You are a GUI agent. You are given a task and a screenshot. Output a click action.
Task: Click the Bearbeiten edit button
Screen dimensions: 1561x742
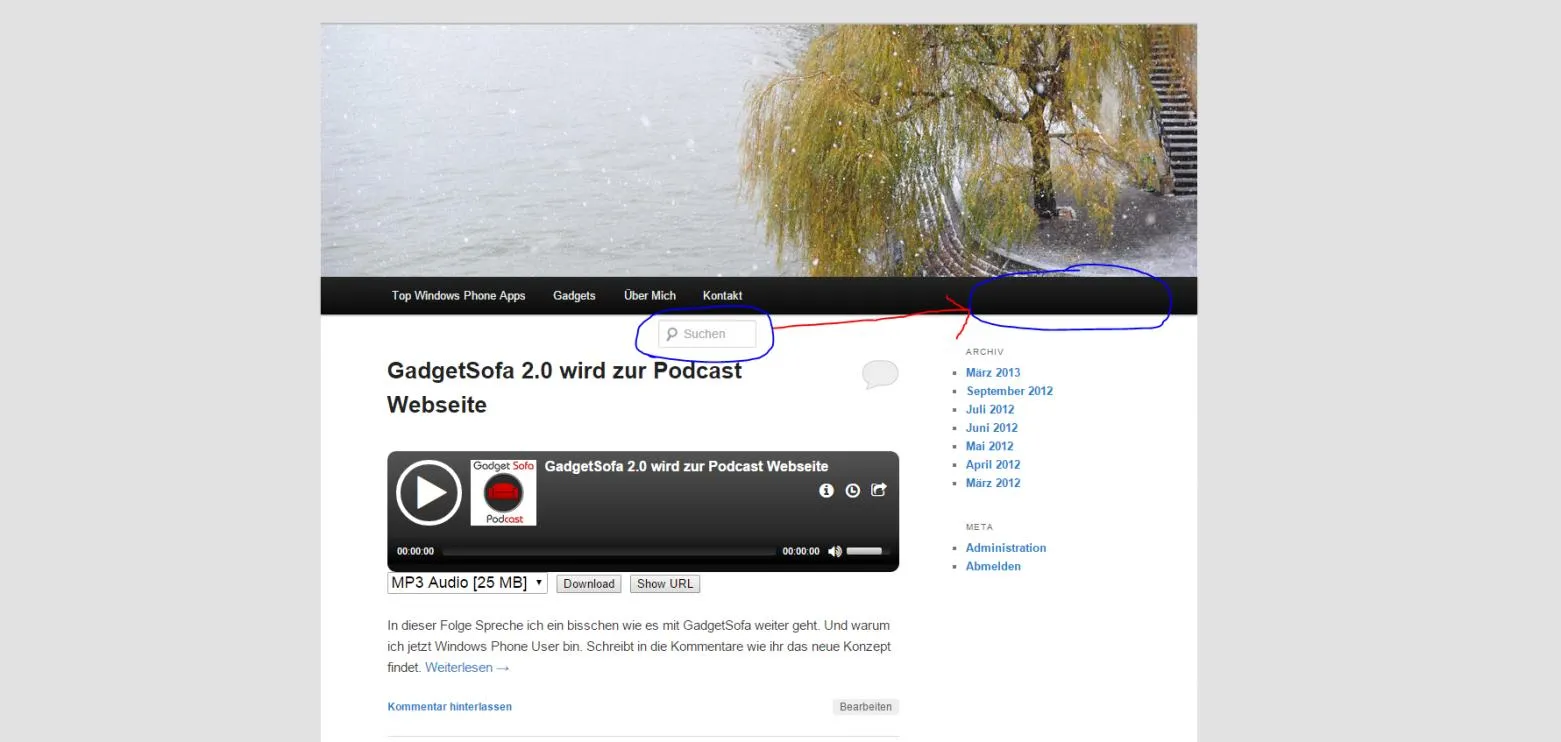point(866,707)
